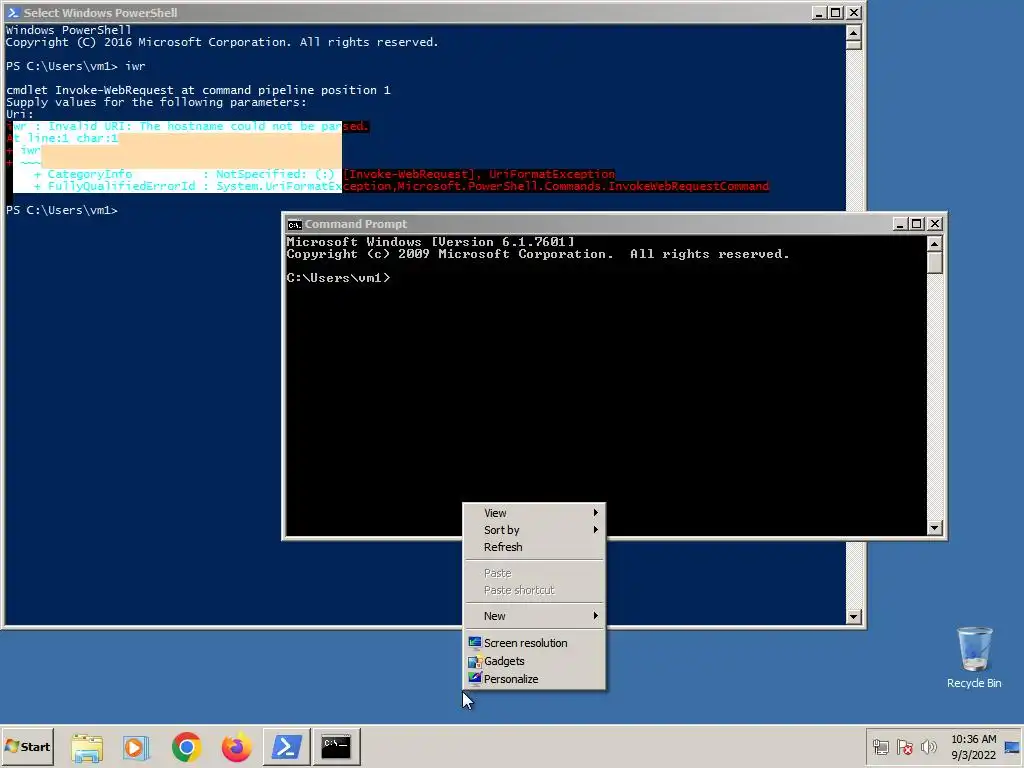Close the PowerShell window

click(854, 12)
